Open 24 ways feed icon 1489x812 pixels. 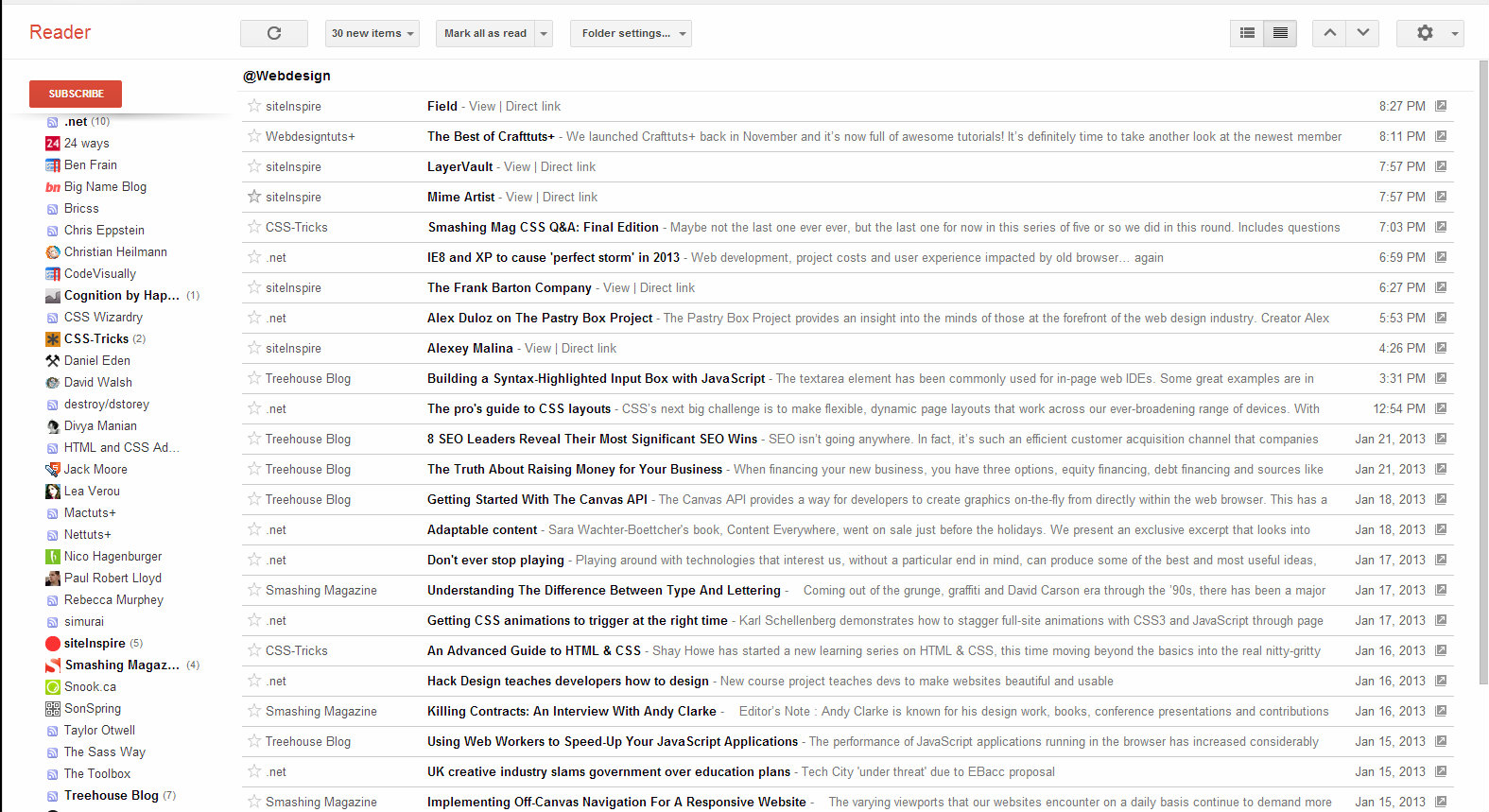pyautogui.click(x=53, y=144)
